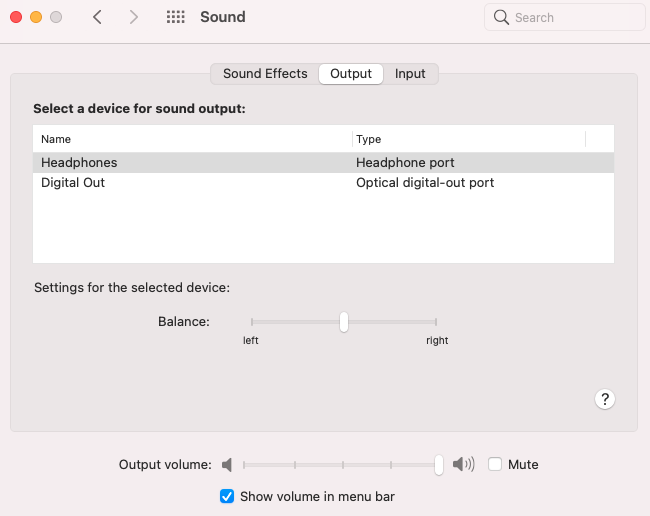Image resolution: width=650 pixels, height=516 pixels.
Task: Select the Output tab
Action: tap(351, 74)
